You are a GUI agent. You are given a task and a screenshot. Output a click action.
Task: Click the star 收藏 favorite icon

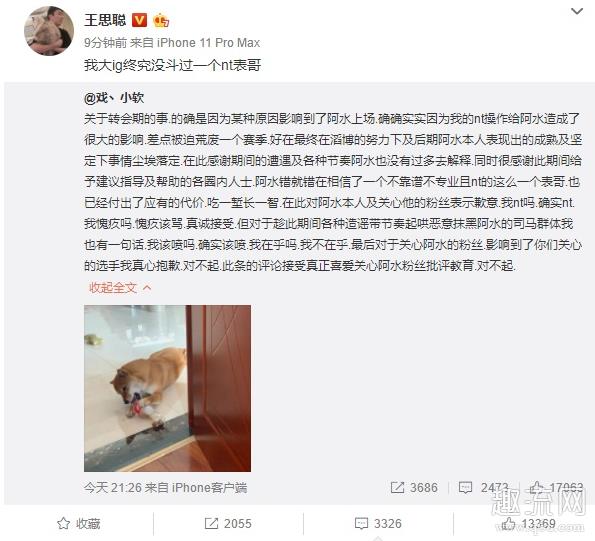[63, 524]
